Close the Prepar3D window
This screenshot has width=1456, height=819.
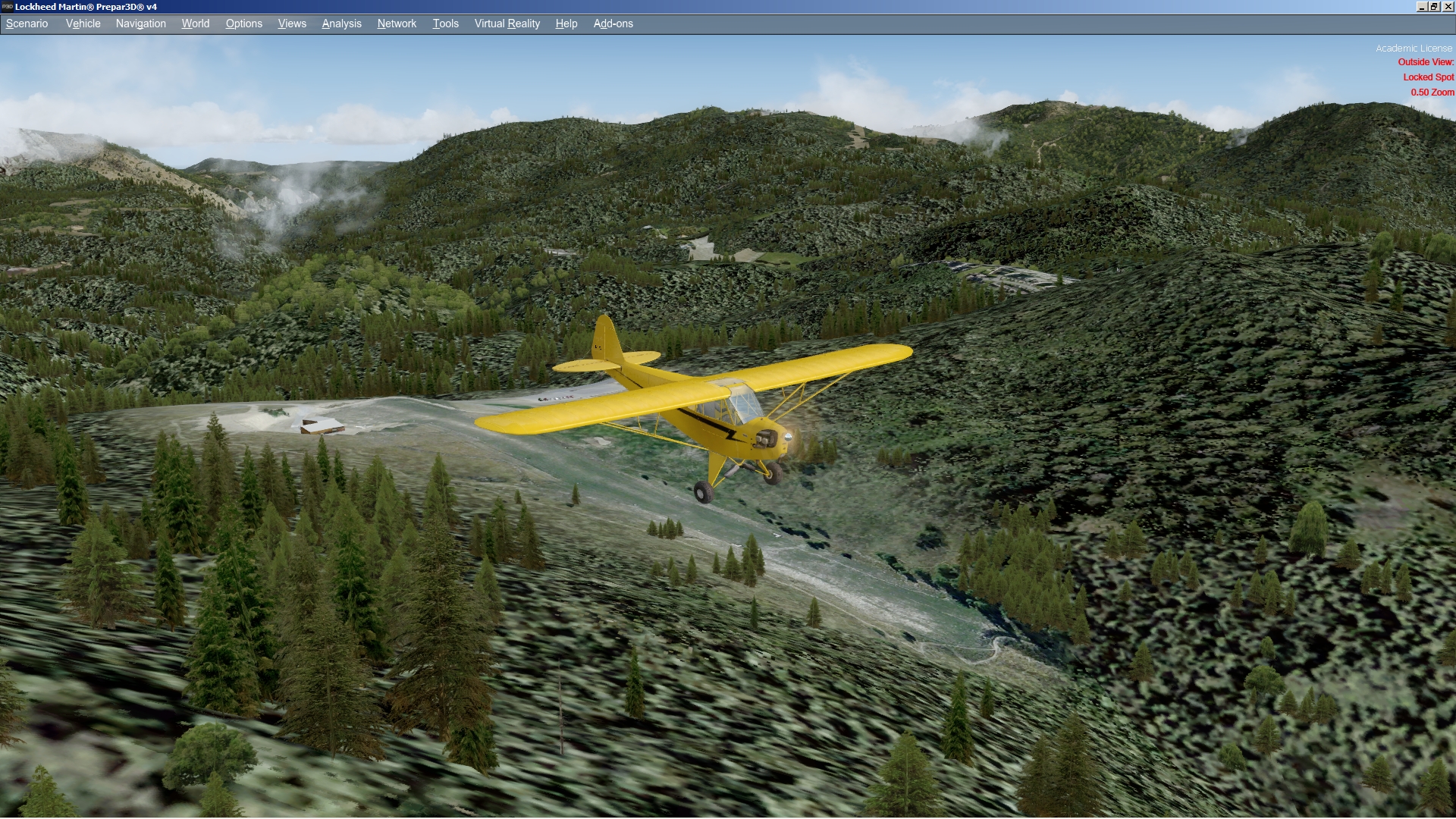[x=1448, y=6]
